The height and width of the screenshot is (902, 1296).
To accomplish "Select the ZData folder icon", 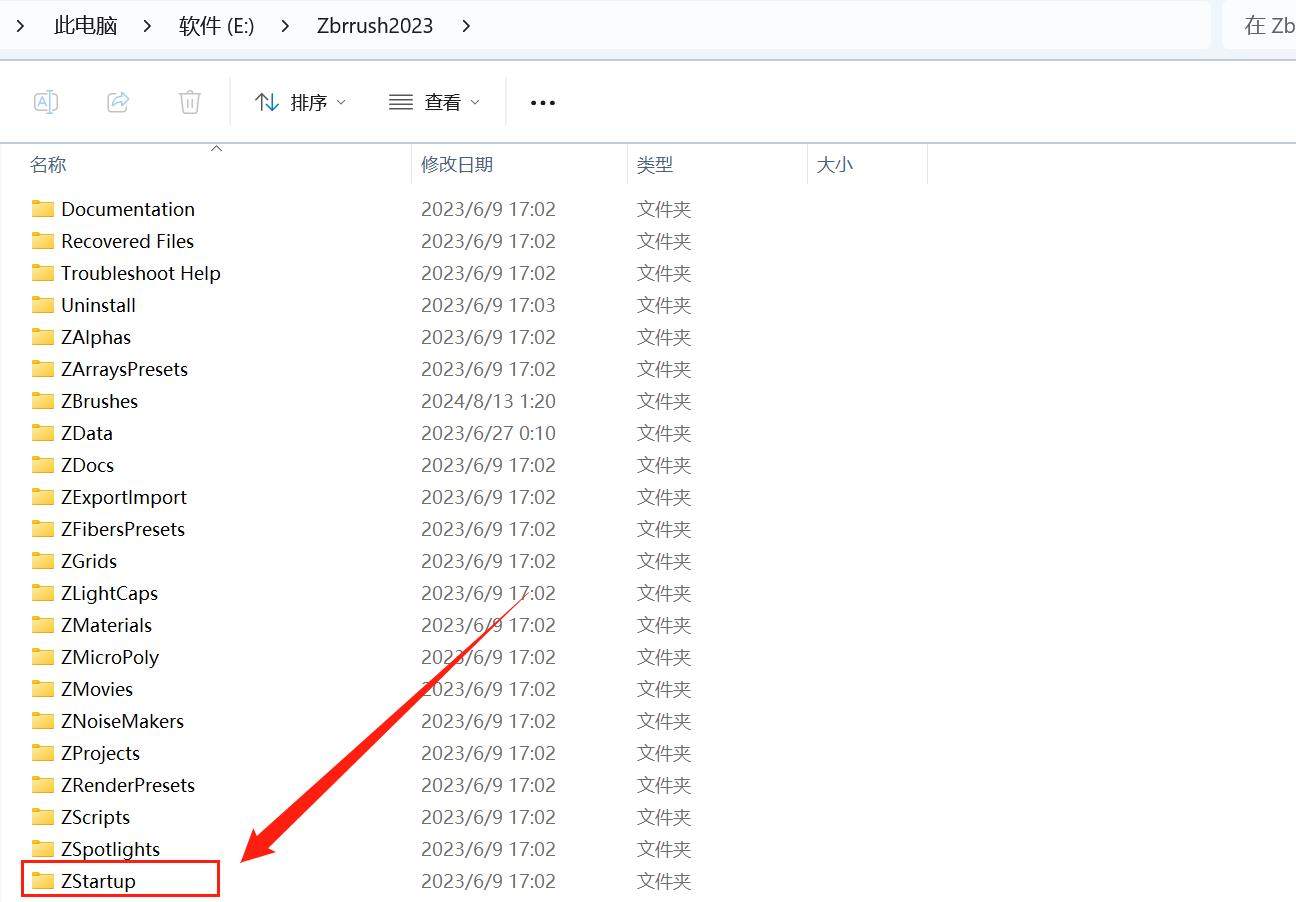I will pyautogui.click(x=43, y=433).
